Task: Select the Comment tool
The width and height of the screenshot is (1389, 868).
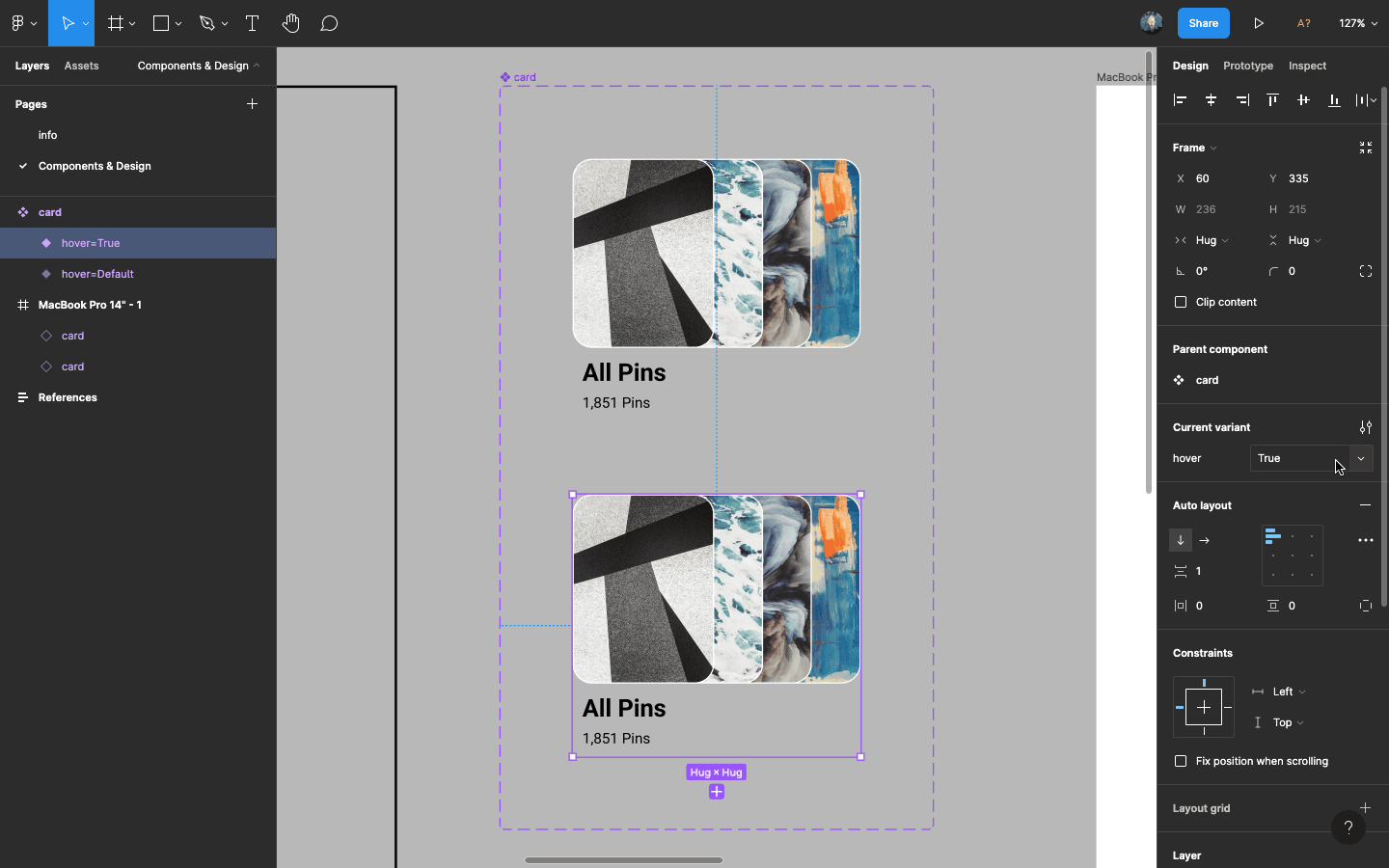Action: coord(329,23)
